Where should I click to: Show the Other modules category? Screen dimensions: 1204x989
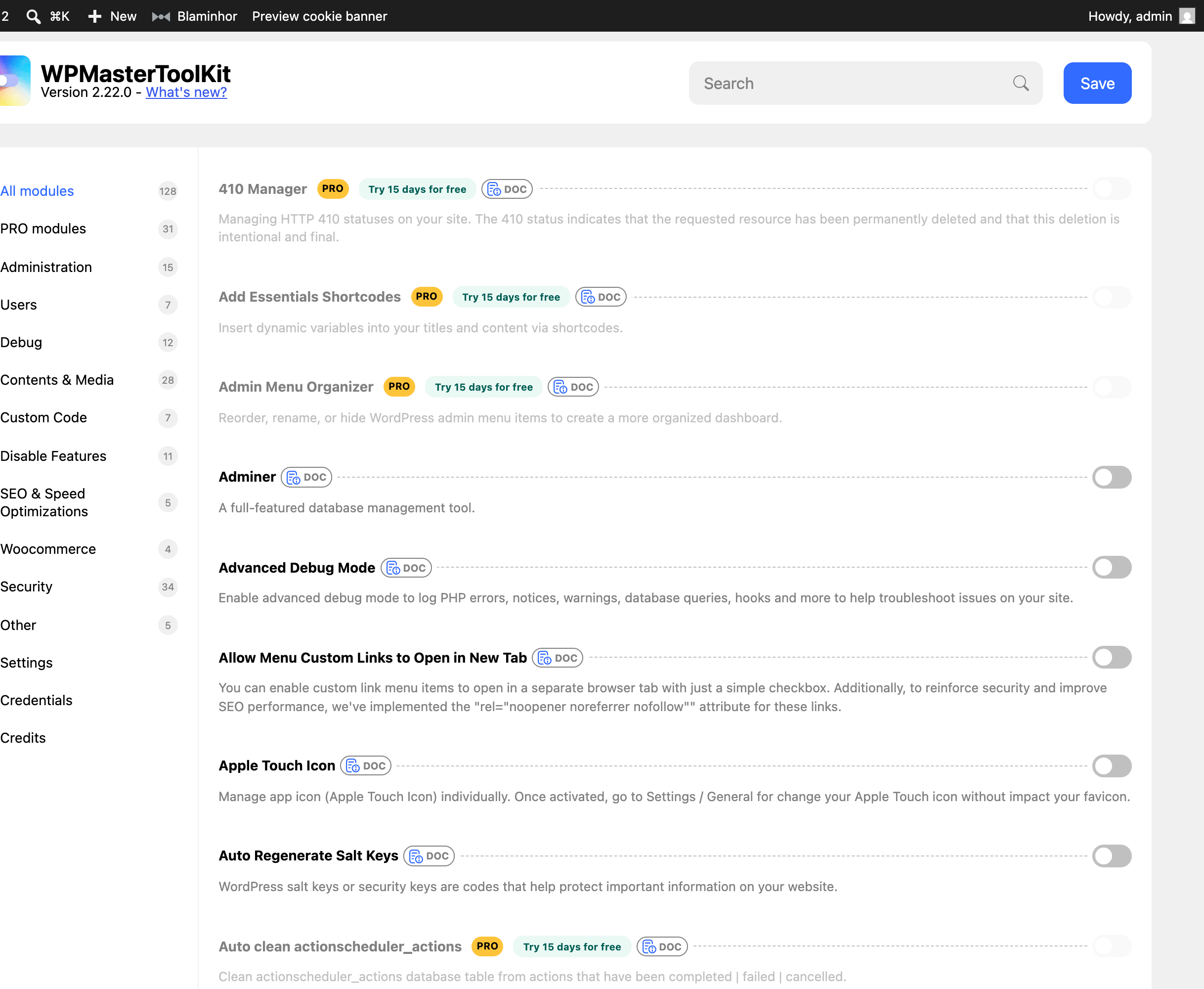pyautogui.click(x=18, y=625)
